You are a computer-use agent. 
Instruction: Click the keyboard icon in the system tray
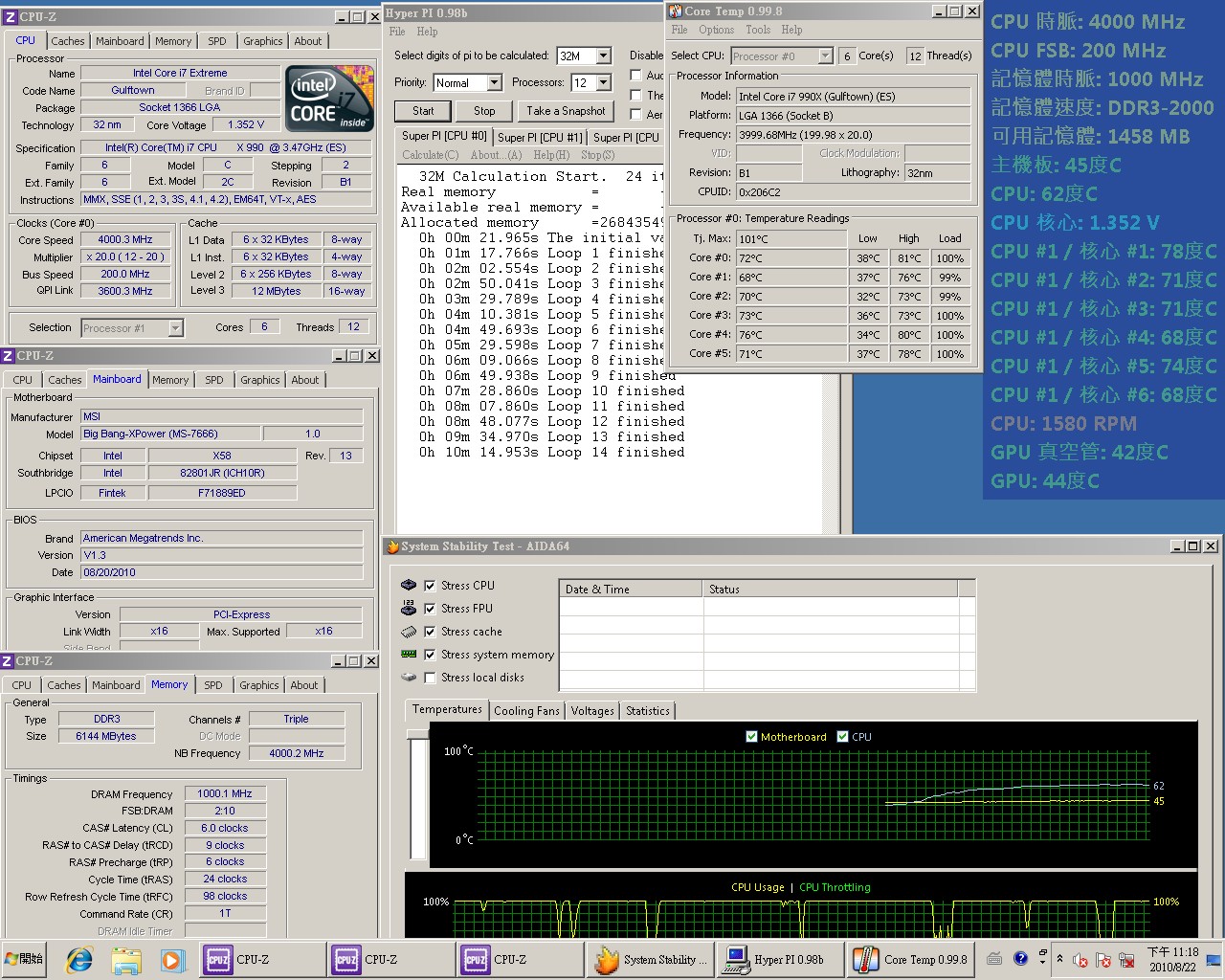pyautogui.click(x=994, y=958)
